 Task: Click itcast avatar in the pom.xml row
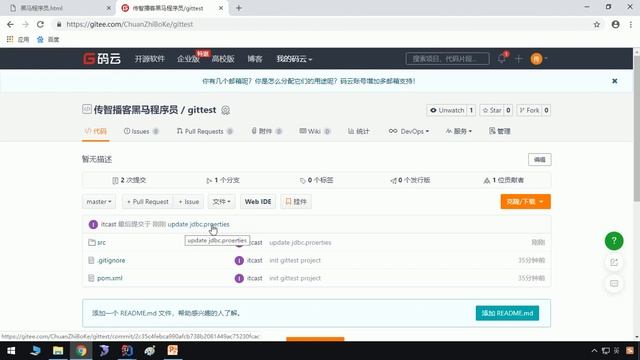coord(239,278)
